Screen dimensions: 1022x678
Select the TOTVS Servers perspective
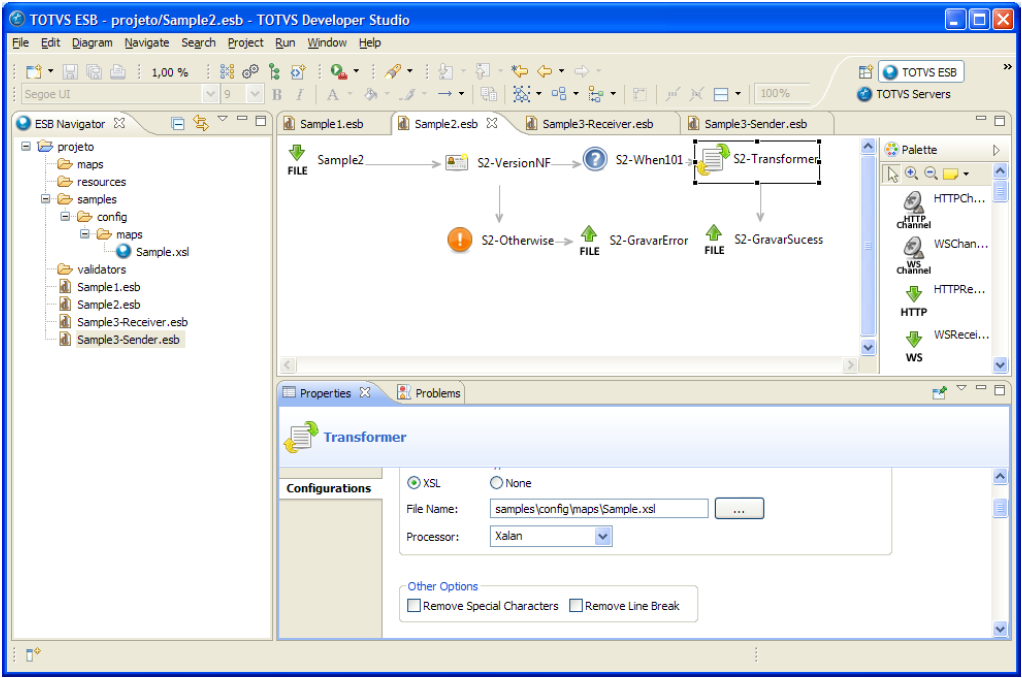[x=904, y=94]
